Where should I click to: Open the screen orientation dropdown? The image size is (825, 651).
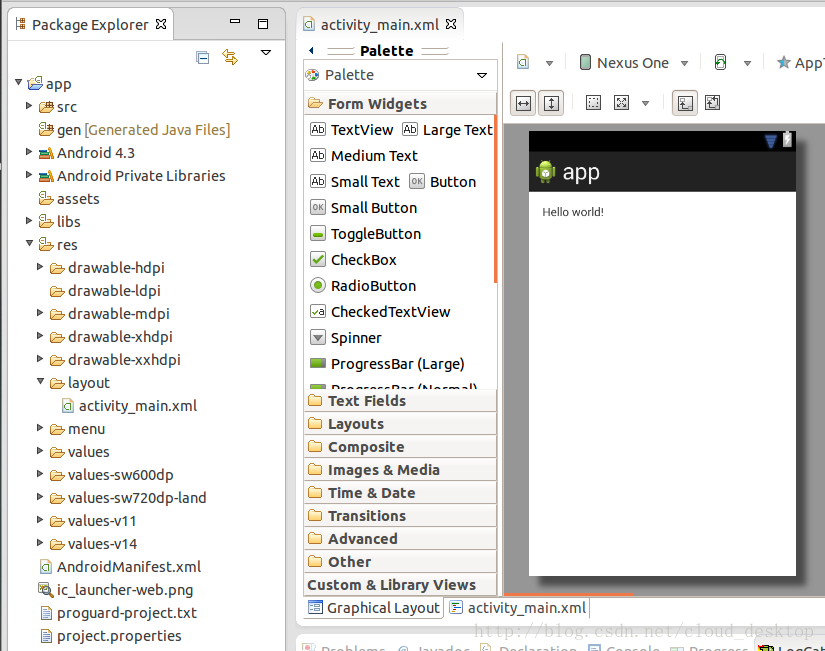tap(747, 64)
